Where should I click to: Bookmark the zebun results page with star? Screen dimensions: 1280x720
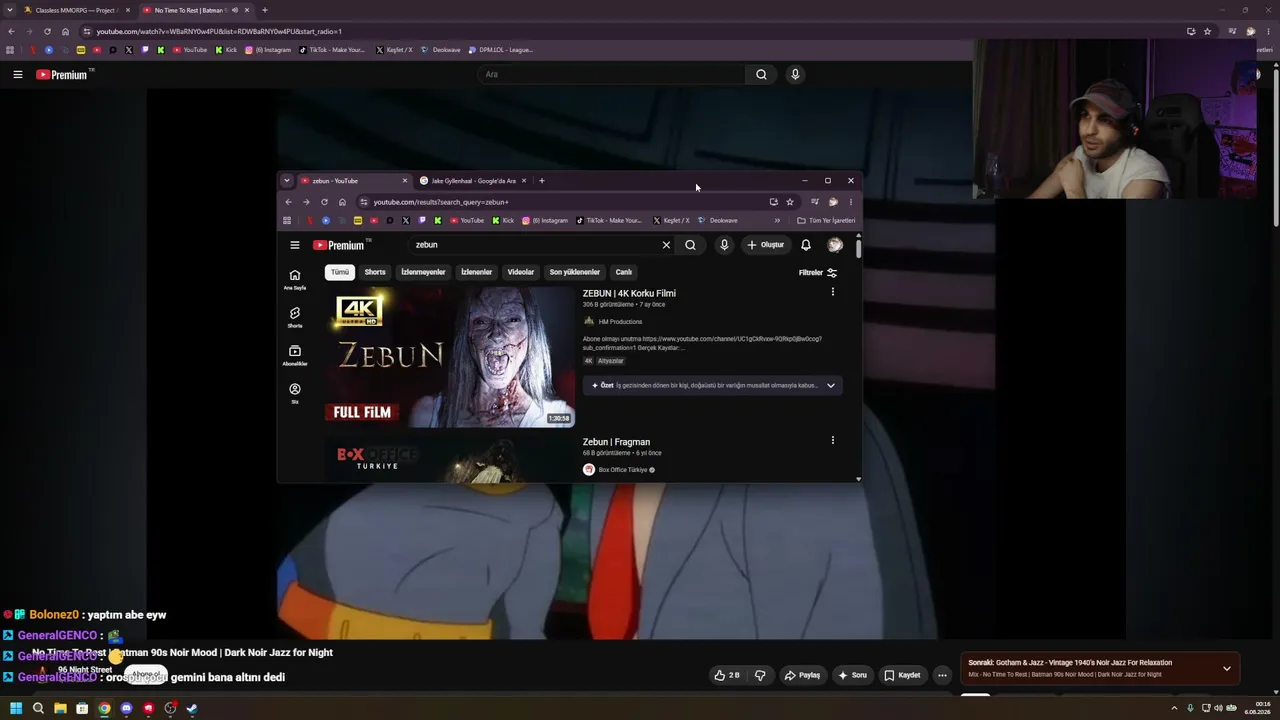(x=789, y=202)
